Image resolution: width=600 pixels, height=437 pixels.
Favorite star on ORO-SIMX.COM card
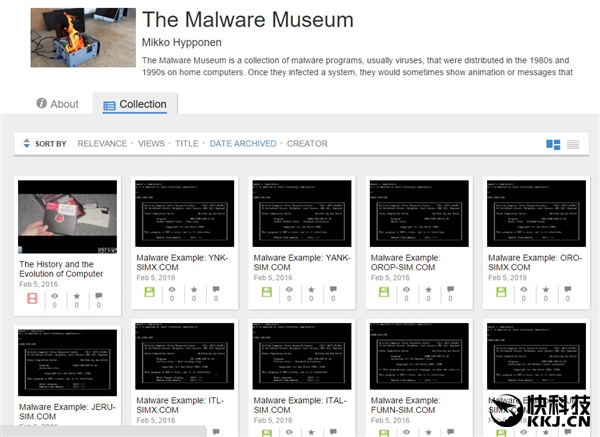[546, 289]
